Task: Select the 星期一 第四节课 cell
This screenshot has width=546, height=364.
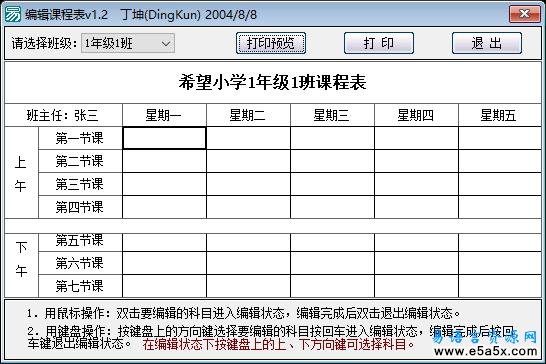Action: click(x=164, y=207)
